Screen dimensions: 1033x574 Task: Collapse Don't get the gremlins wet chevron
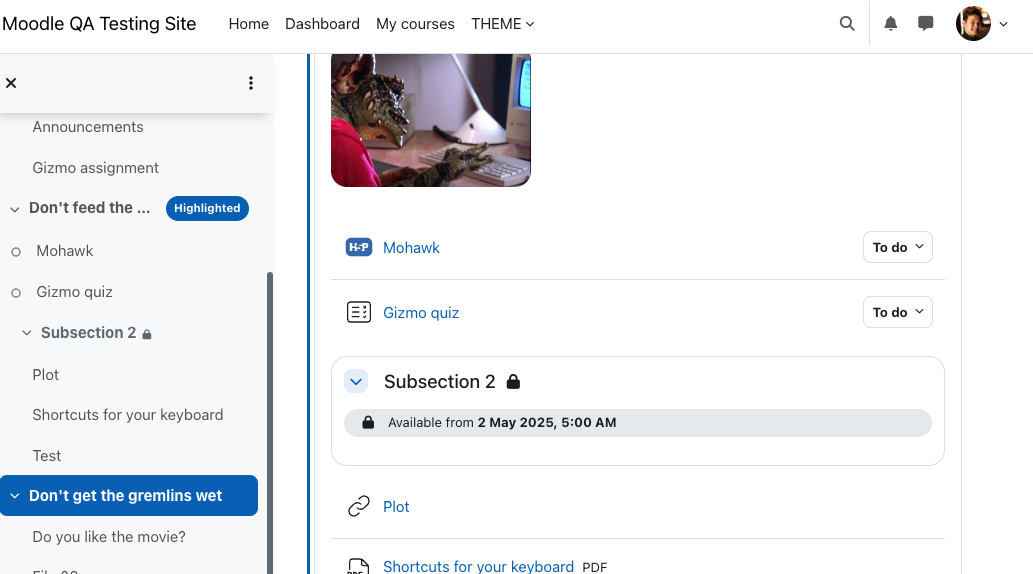14,496
